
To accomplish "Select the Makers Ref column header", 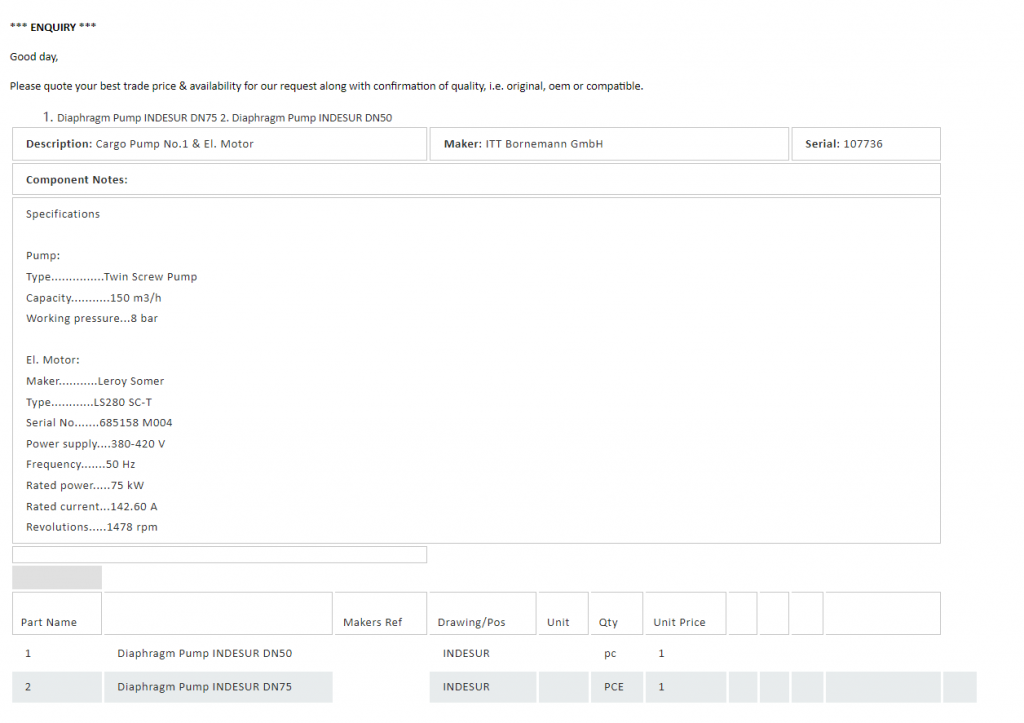I will point(372,622).
